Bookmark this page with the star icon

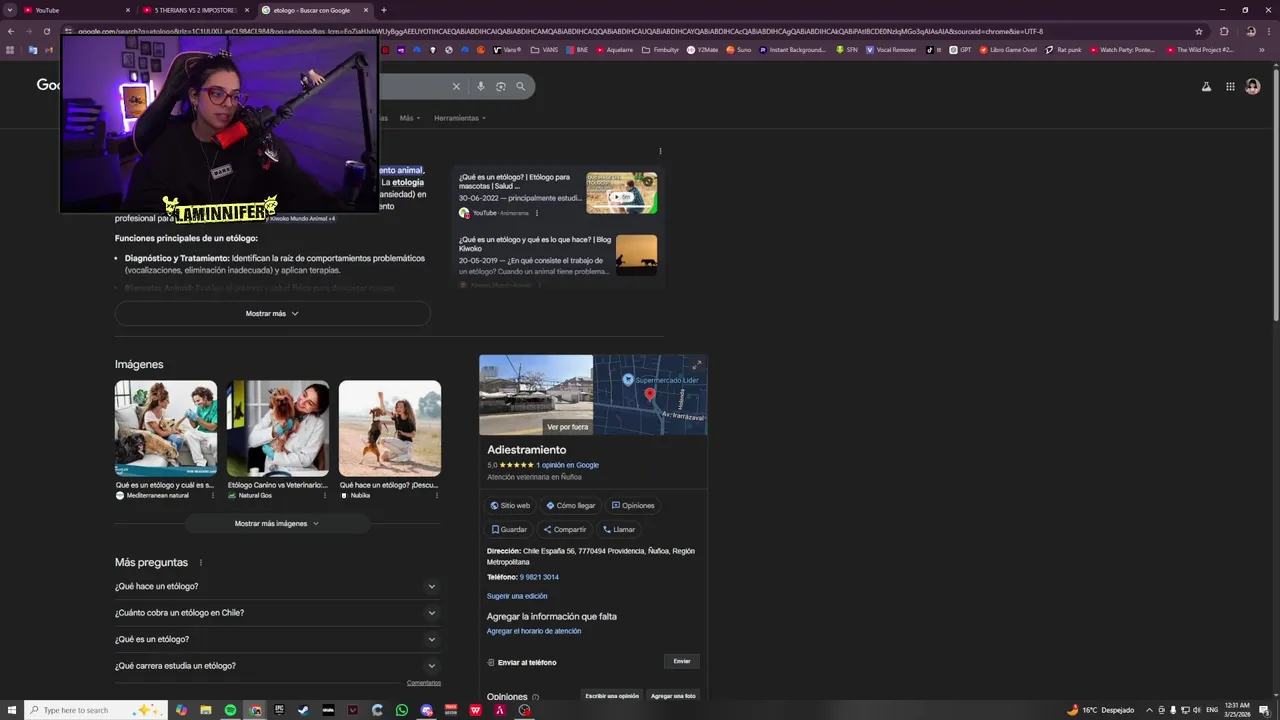click(1198, 31)
